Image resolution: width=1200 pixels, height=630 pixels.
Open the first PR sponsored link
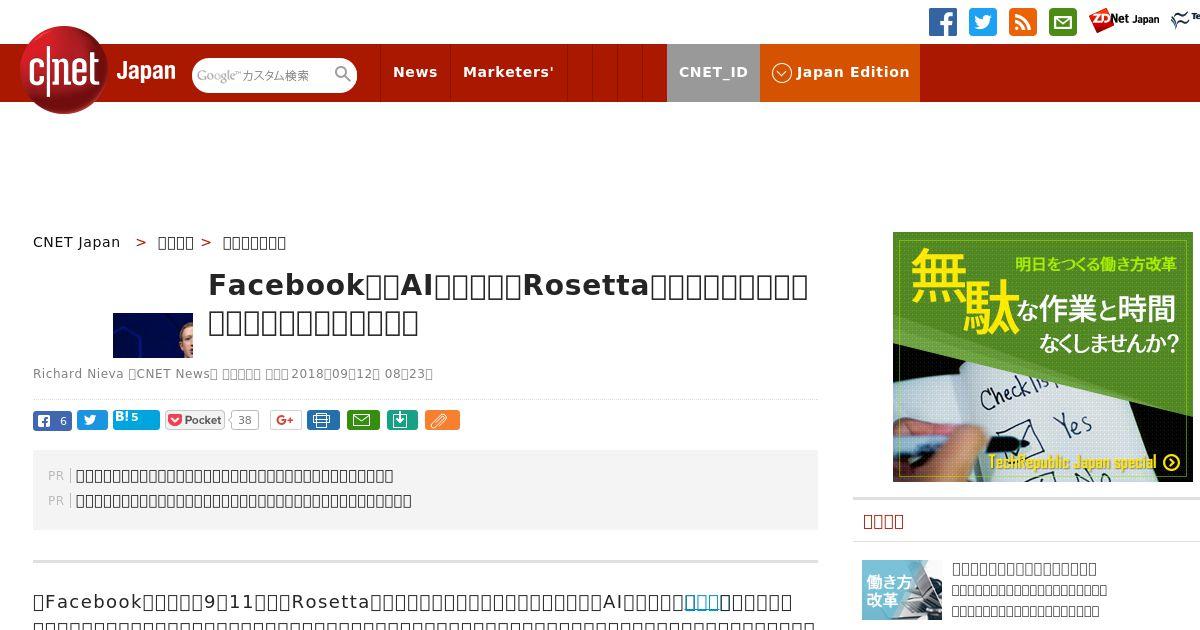[235, 476]
